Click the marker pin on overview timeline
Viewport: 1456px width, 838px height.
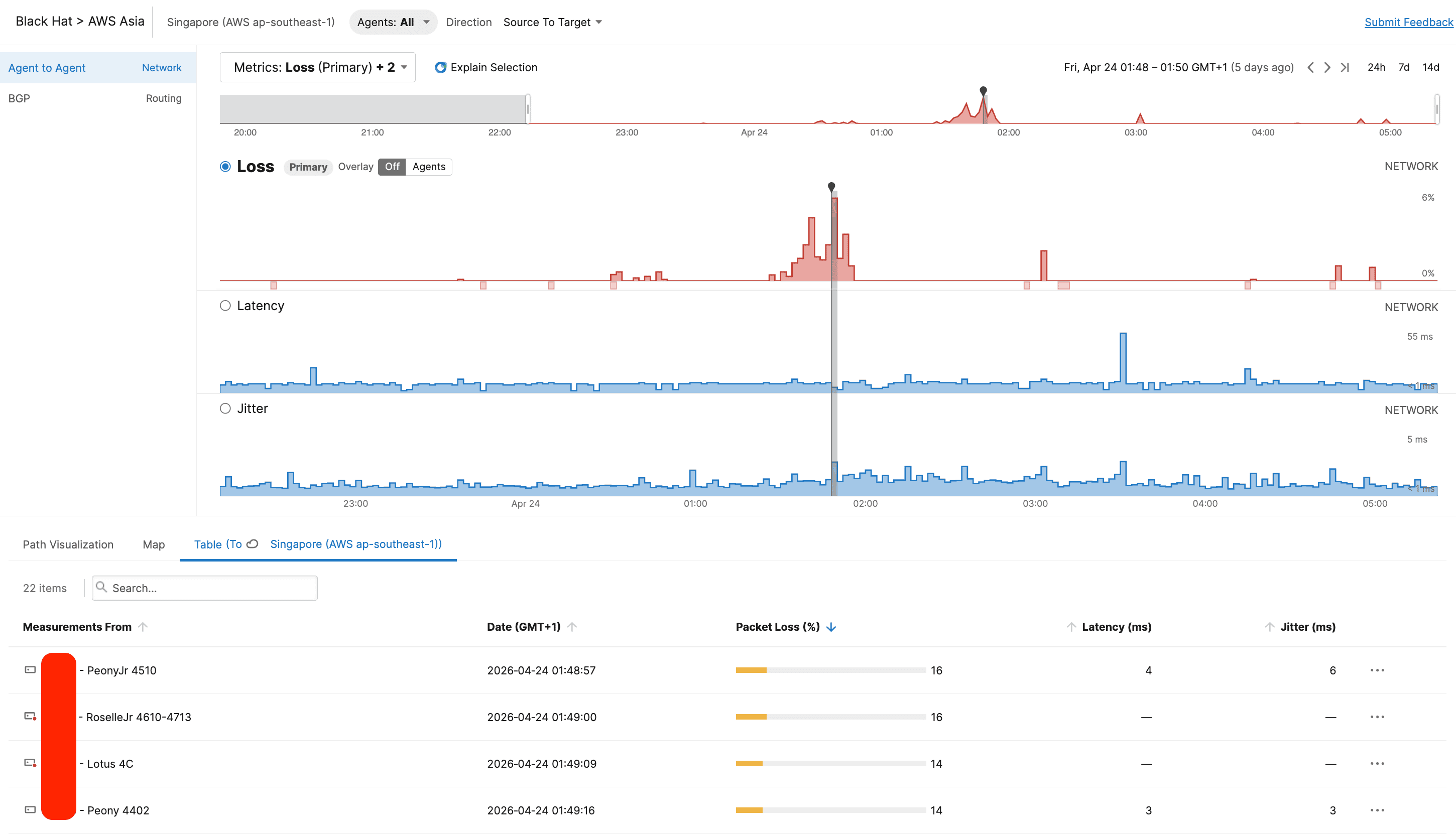984,90
